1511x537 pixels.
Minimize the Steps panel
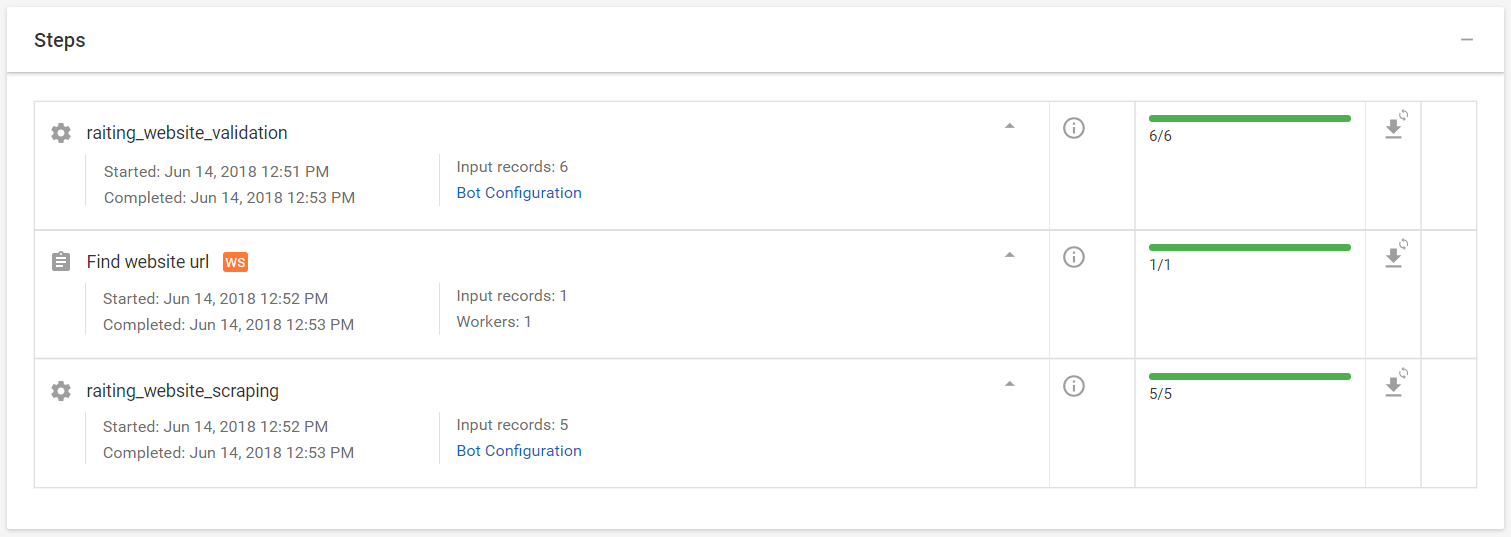pos(1467,40)
